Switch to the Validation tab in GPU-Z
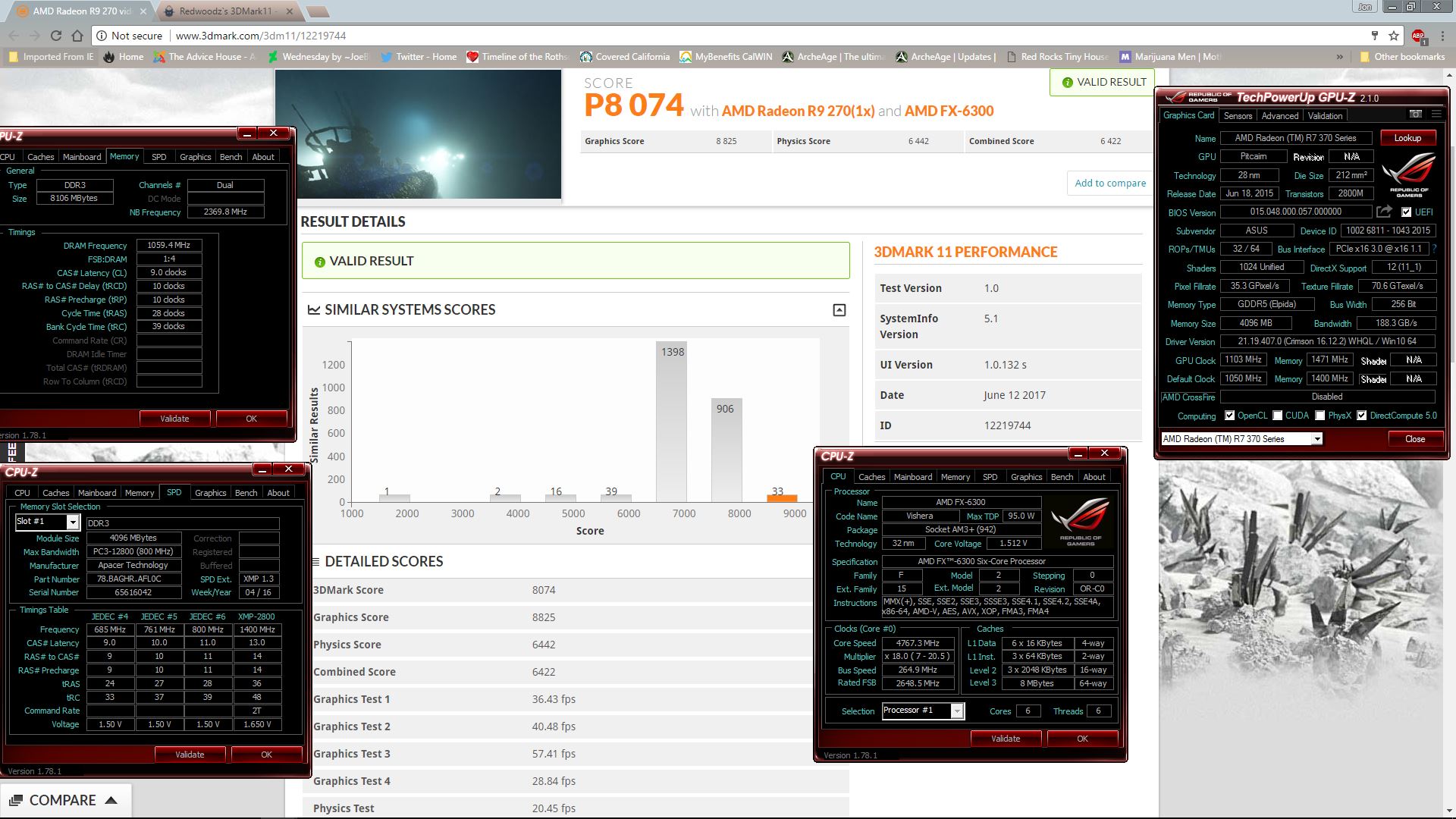The height and width of the screenshot is (819, 1456). pyautogui.click(x=1325, y=116)
